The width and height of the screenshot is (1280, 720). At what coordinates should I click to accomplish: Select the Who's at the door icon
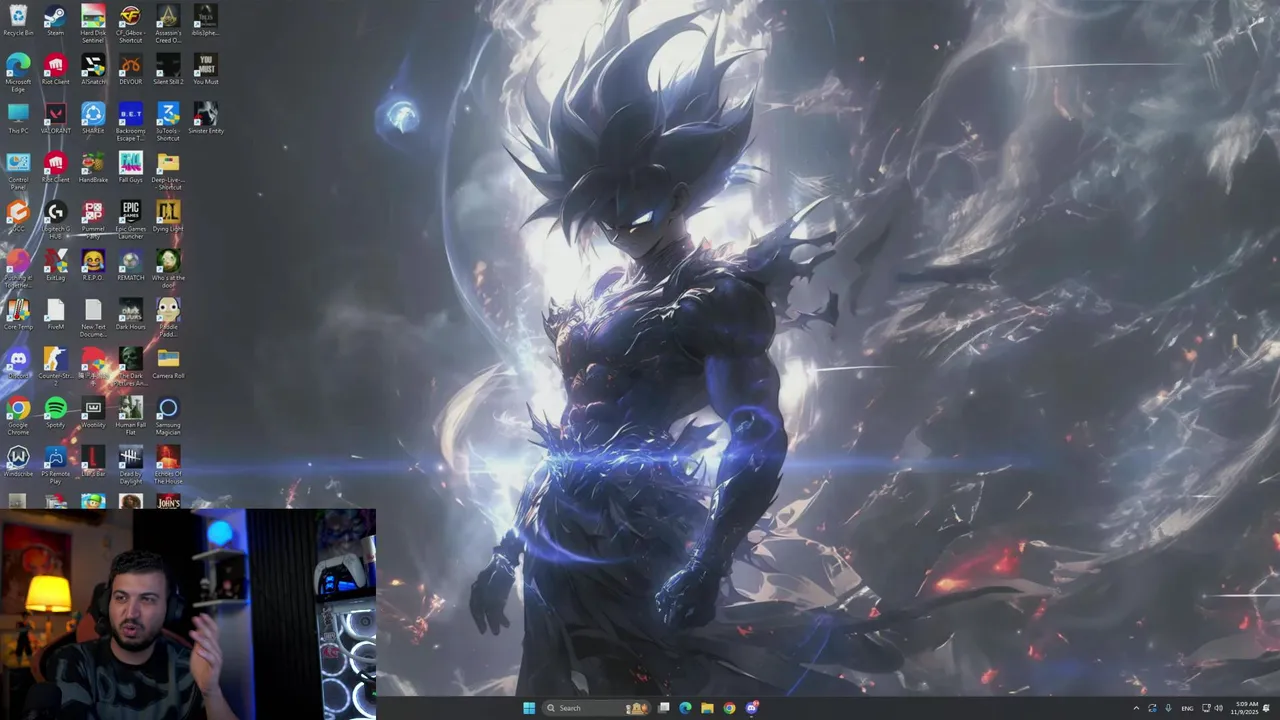(168, 269)
